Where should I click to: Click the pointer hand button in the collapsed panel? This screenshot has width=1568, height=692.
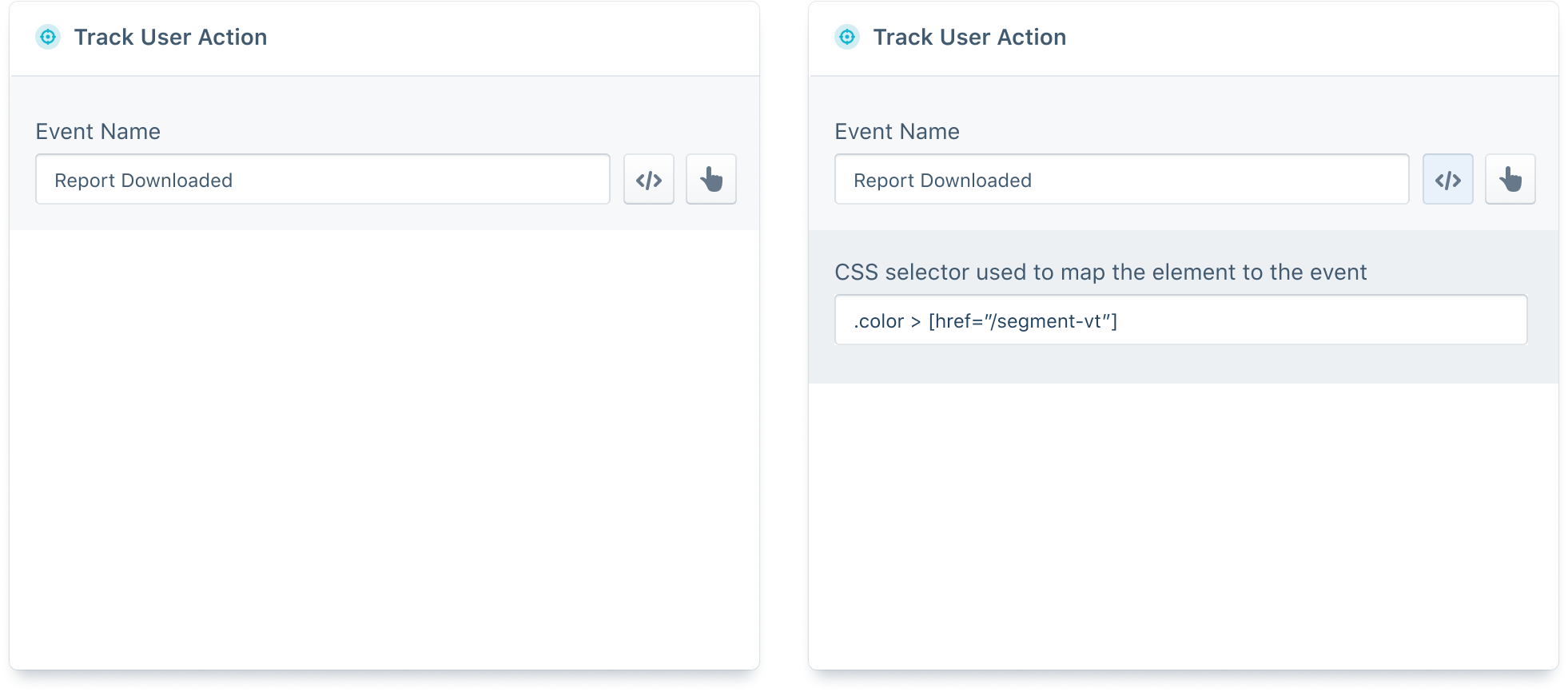coord(711,180)
